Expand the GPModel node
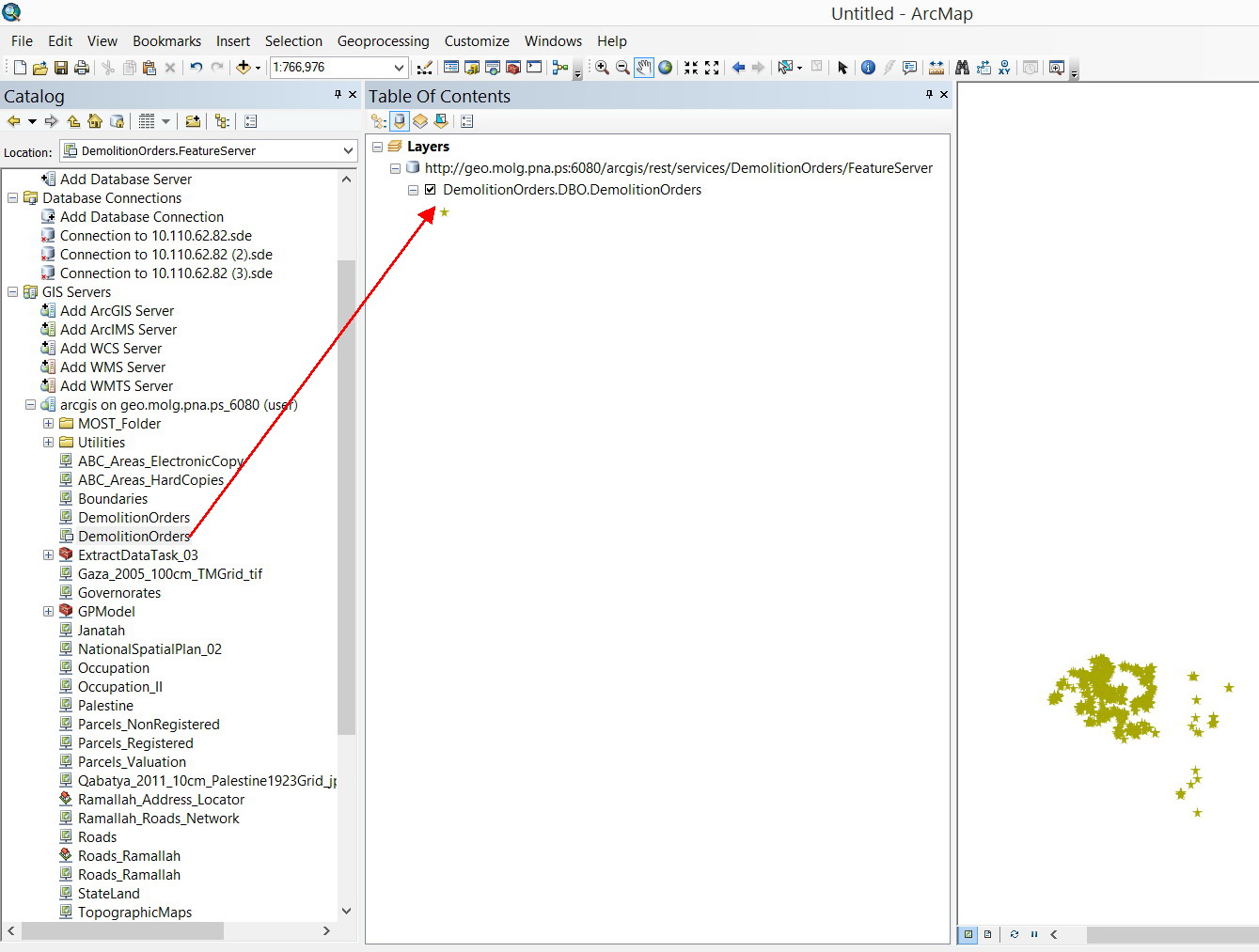The image size is (1259, 952). (48, 612)
